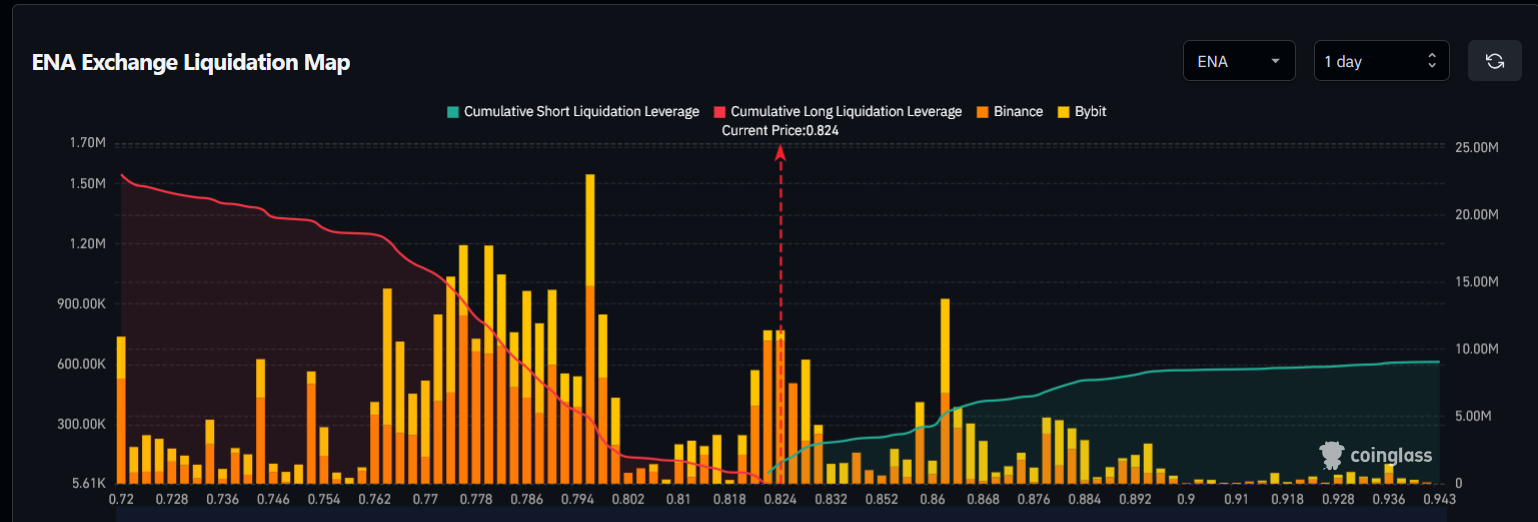Screen dimensions: 1538x522
Task: Click the 1.70M left axis value
Action: [88, 143]
